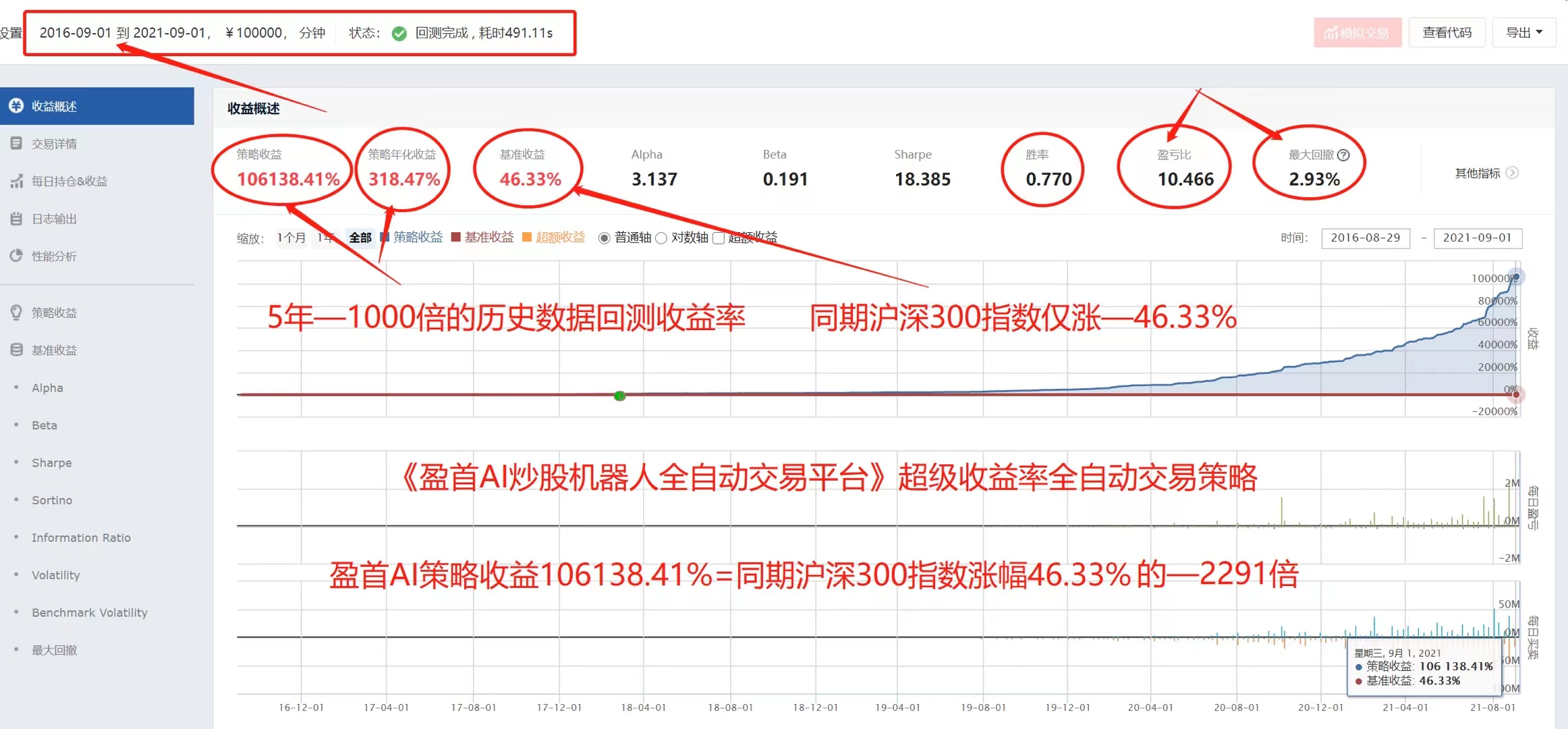Toggle the red 基准收益 legend series

482,237
